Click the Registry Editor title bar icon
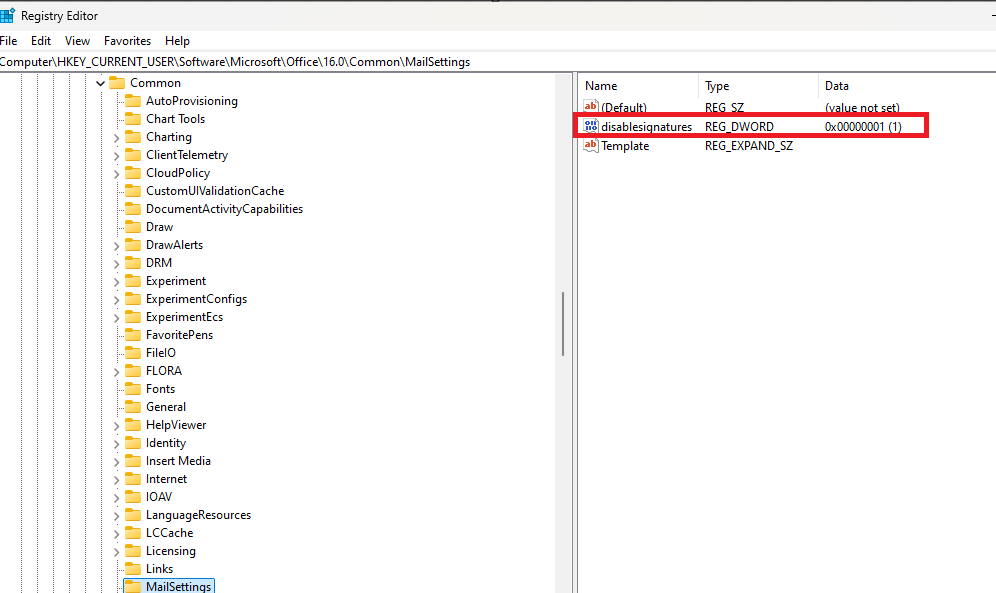Image resolution: width=996 pixels, height=593 pixels. (9, 15)
